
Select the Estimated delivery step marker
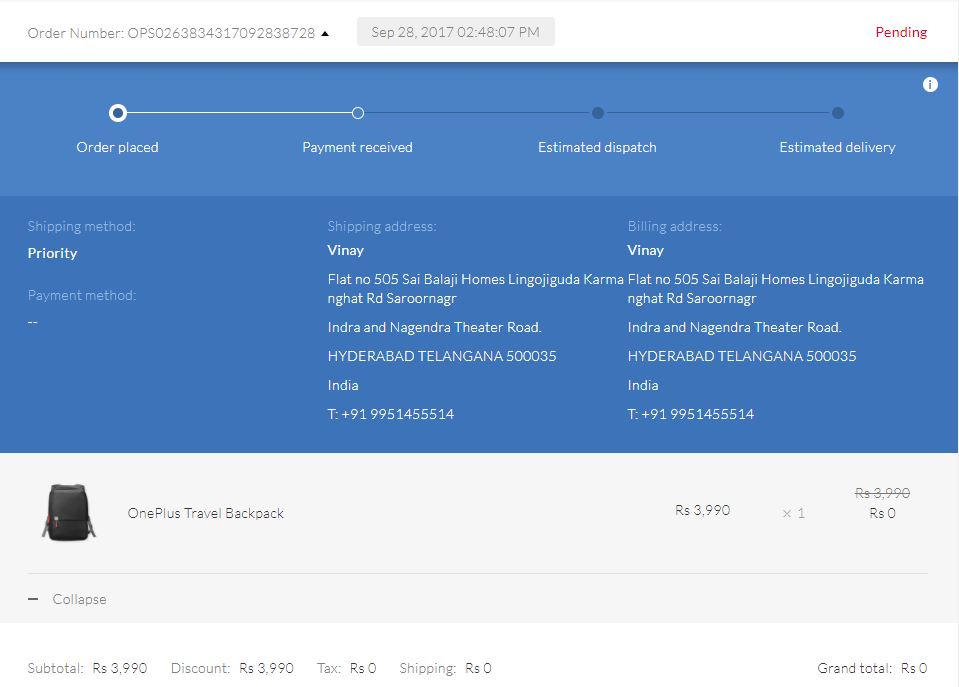point(837,113)
